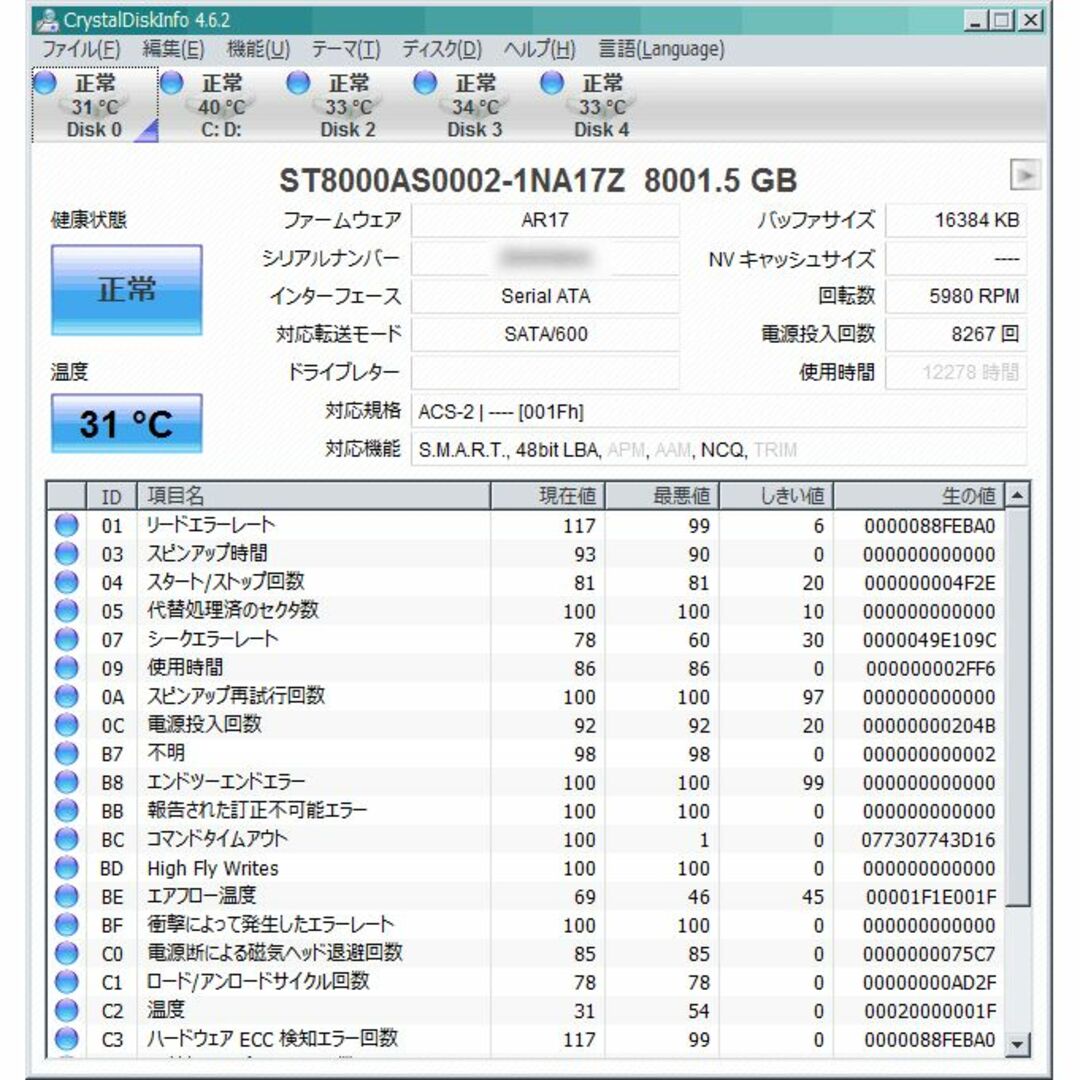Viewport: 1080px width, 1080px height.
Task: Click status orb for attribute 0A スピンアップ再試行回数
Action: 67,697
